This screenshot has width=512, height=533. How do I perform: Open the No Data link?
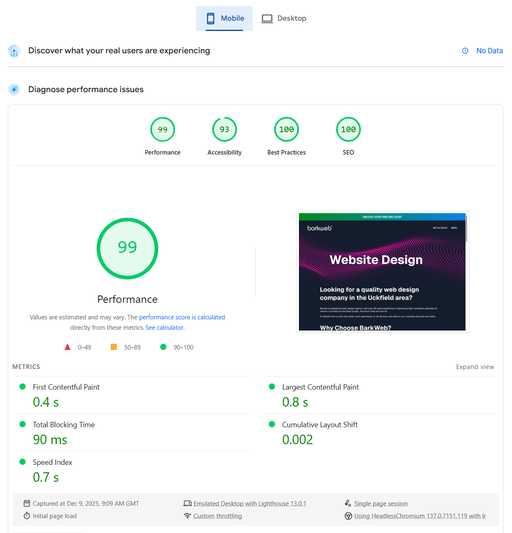pos(489,51)
